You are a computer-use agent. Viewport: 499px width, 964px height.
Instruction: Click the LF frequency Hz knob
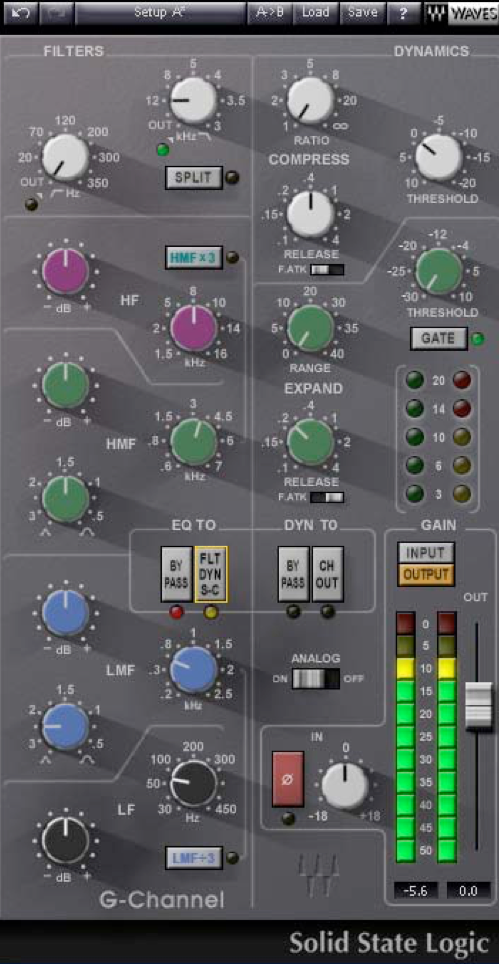[194, 783]
